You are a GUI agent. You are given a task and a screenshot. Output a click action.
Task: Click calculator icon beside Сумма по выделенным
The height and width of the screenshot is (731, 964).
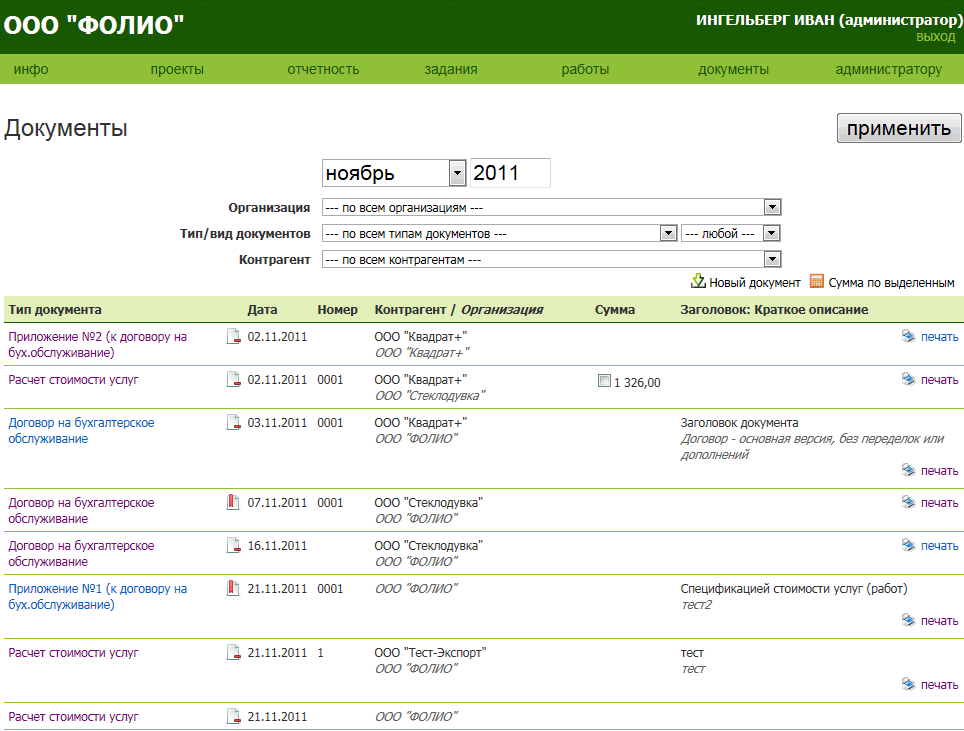tap(816, 282)
